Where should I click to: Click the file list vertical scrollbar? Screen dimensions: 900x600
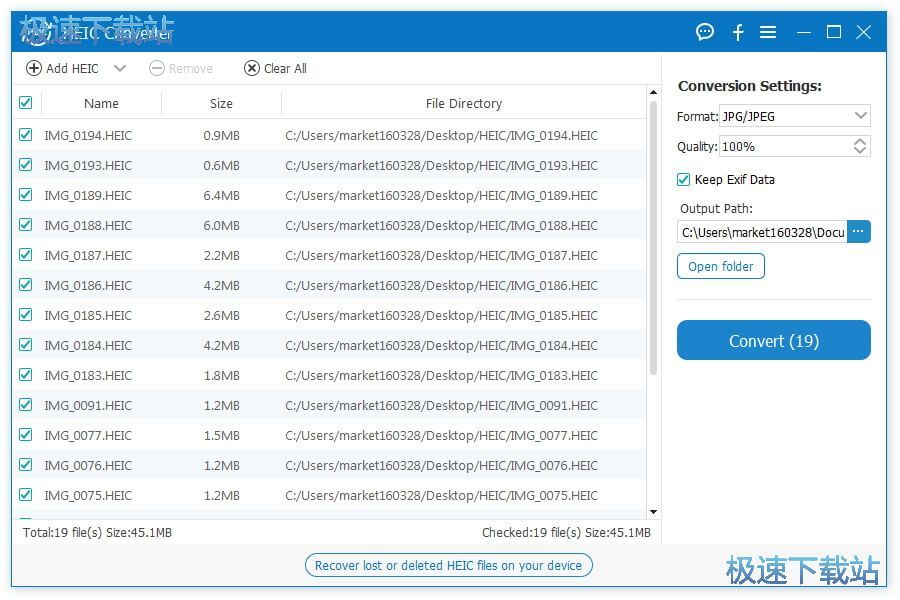(x=654, y=240)
